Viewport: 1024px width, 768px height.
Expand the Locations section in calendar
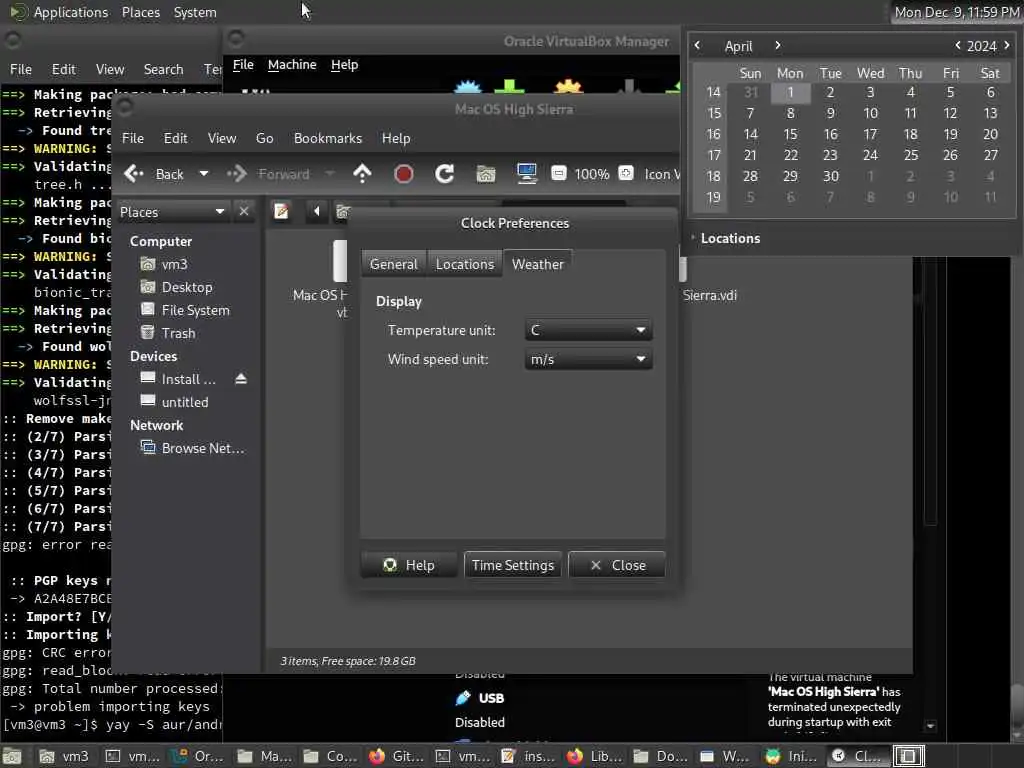point(725,238)
